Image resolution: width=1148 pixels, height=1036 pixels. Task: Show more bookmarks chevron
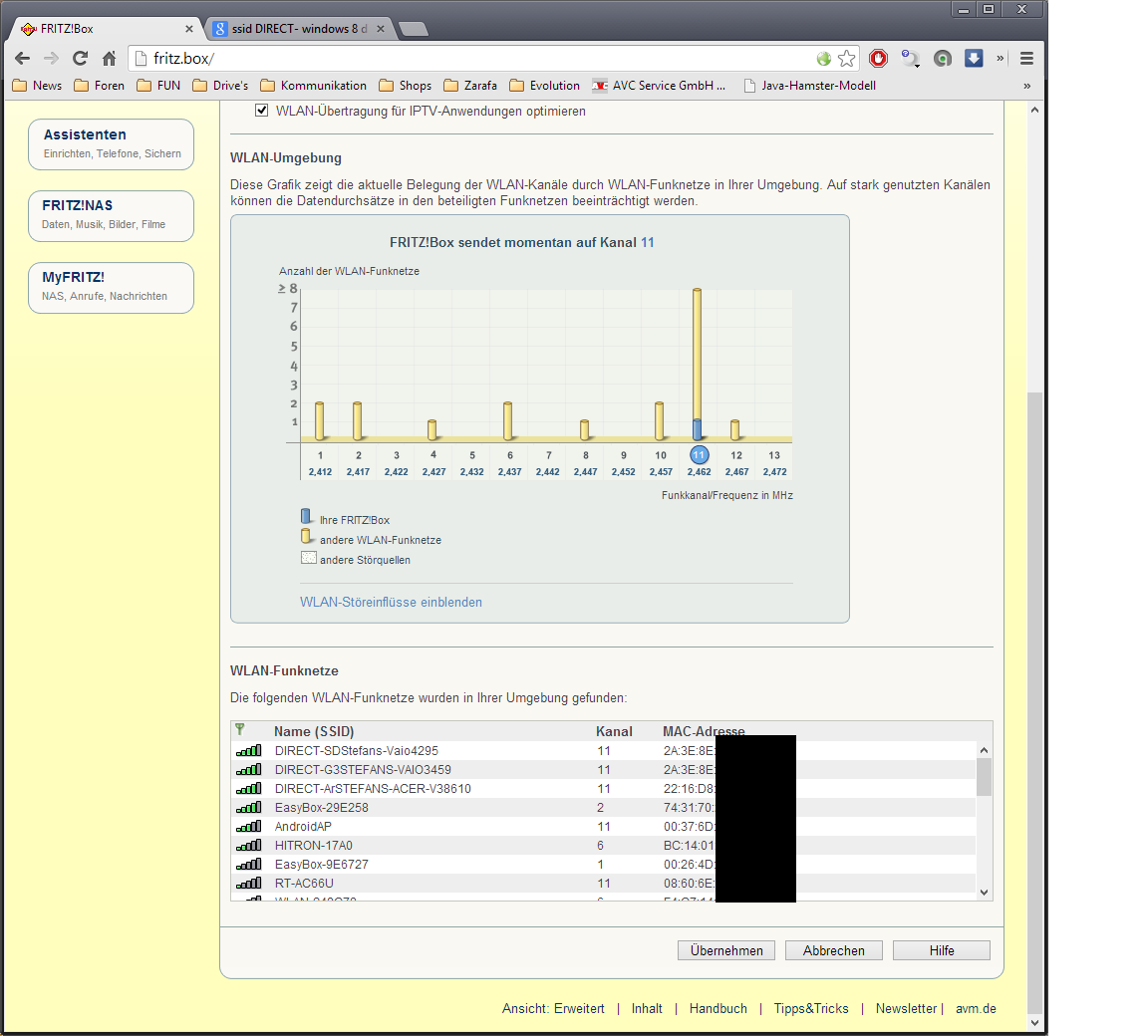1027,86
